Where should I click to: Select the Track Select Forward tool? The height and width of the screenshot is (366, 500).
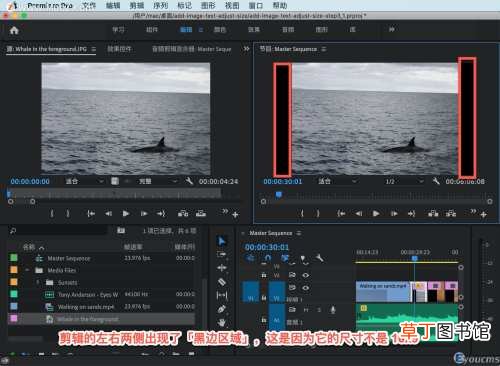point(221,254)
